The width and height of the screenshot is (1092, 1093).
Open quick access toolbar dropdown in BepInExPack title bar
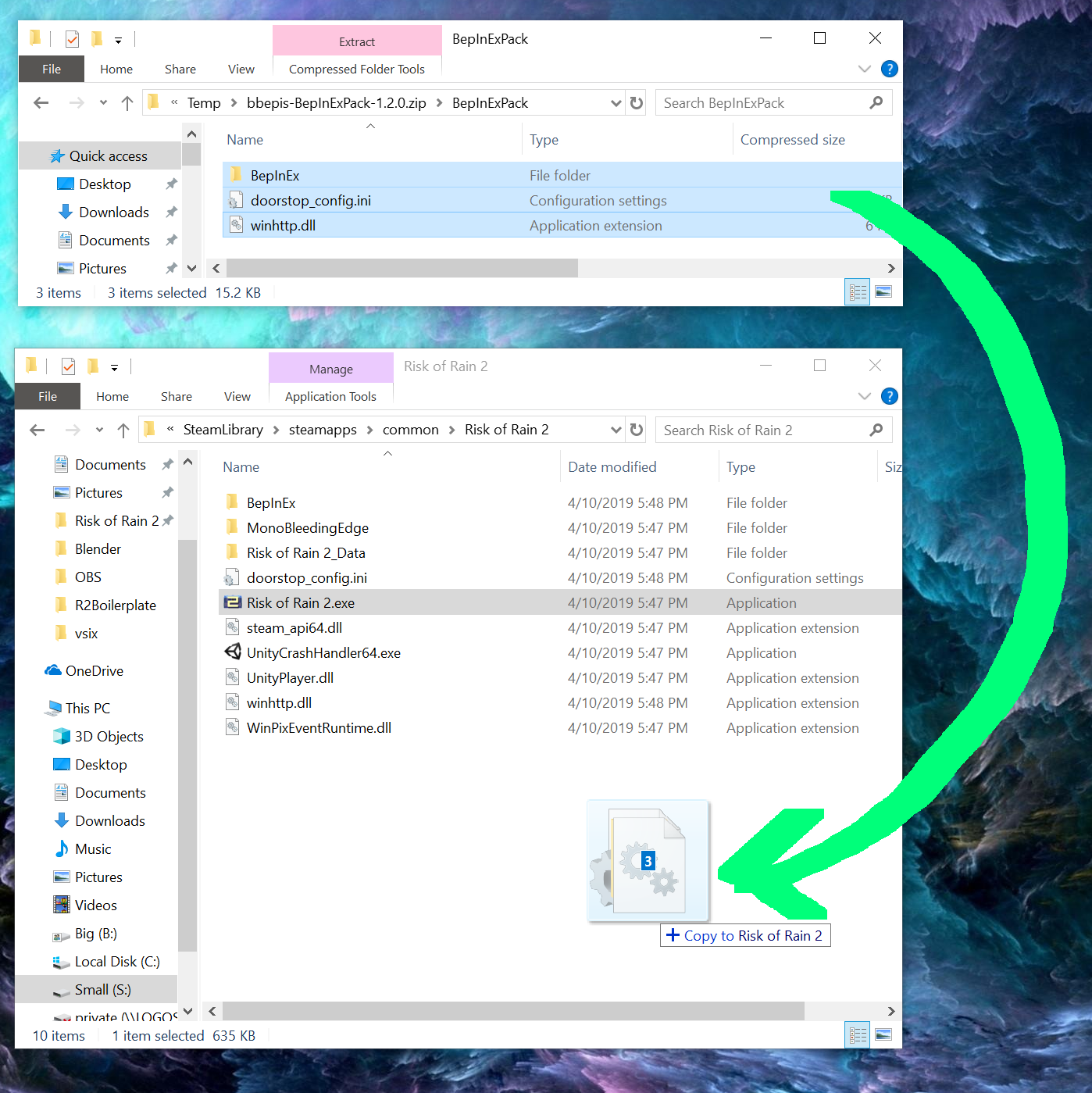(x=118, y=39)
